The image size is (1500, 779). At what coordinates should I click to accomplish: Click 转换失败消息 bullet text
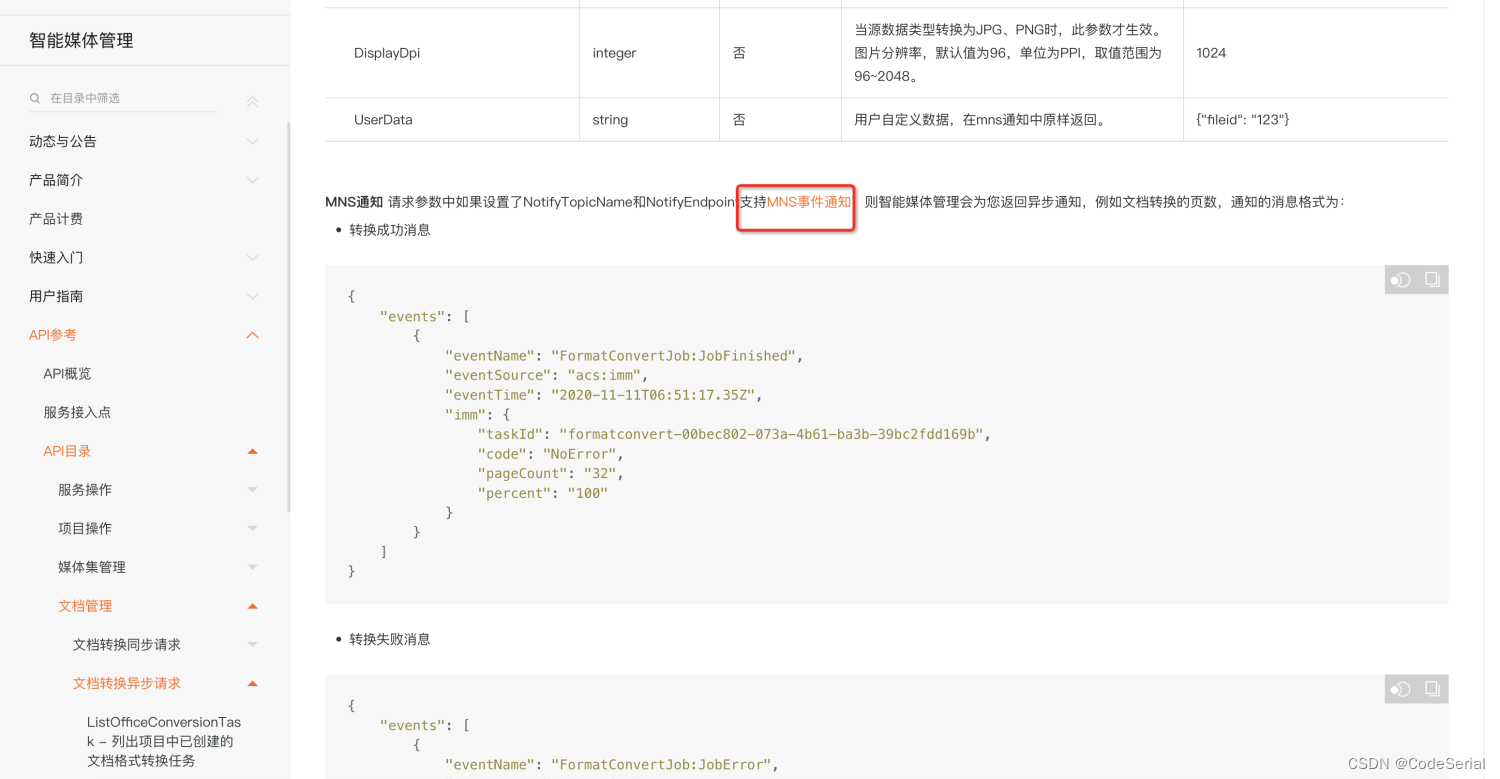(390, 639)
